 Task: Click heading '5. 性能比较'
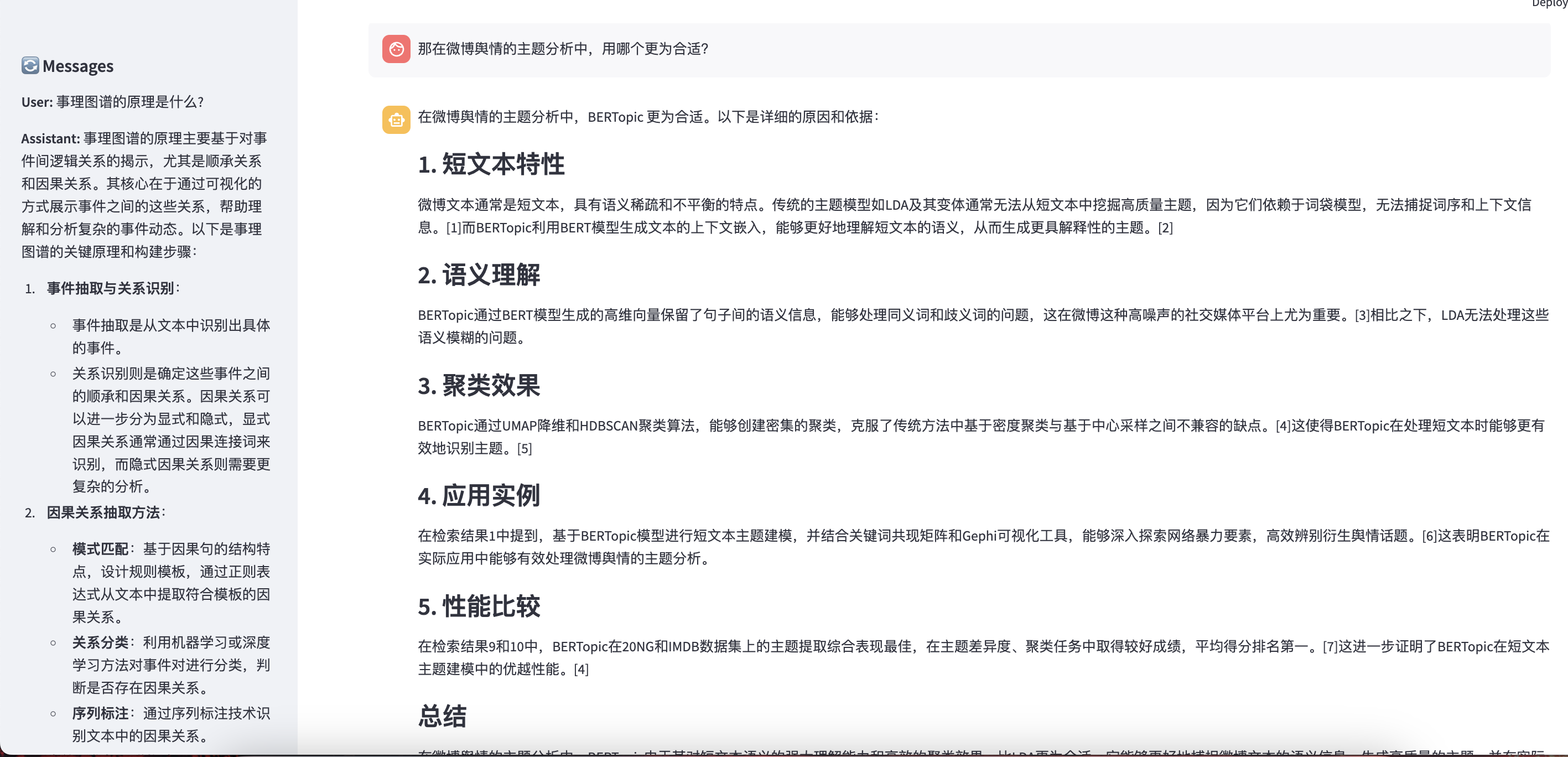pyautogui.click(x=479, y=606)
